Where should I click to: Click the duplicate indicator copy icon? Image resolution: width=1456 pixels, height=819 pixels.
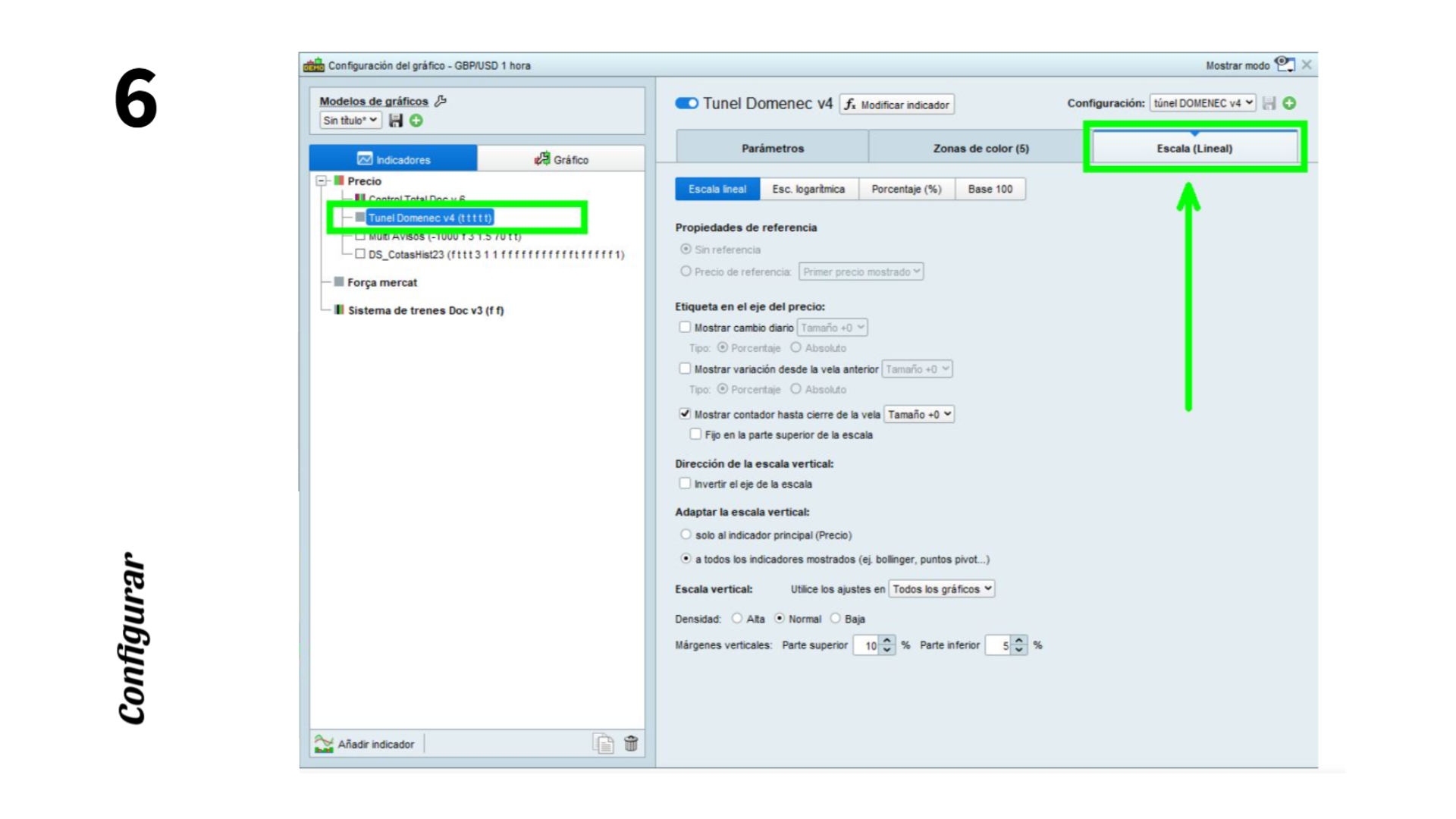[604, 744]
